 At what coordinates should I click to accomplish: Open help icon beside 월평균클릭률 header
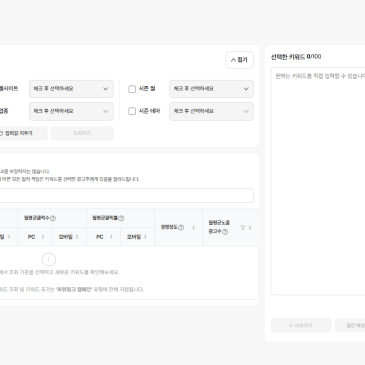click(121, 218)
